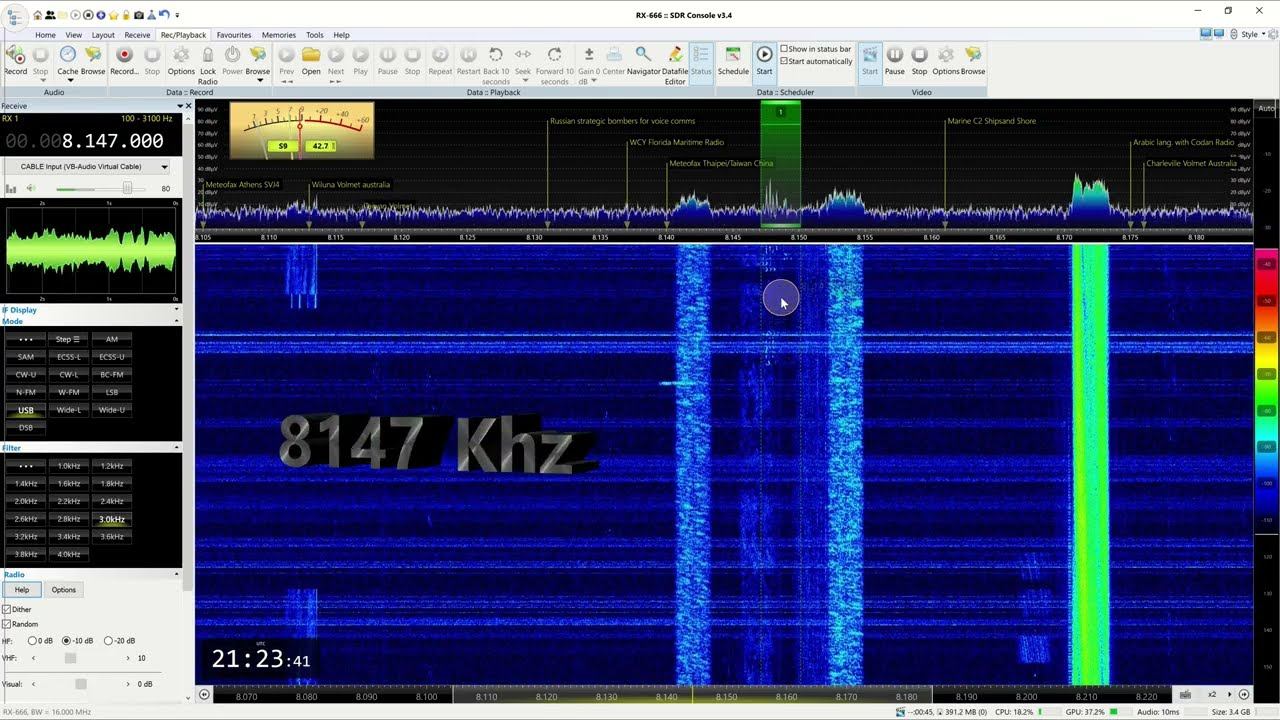Image resolution: width=1280 pixels, height=720 pixels.
Task: Go back 10 seconds in playback
Action: point(496,65)
